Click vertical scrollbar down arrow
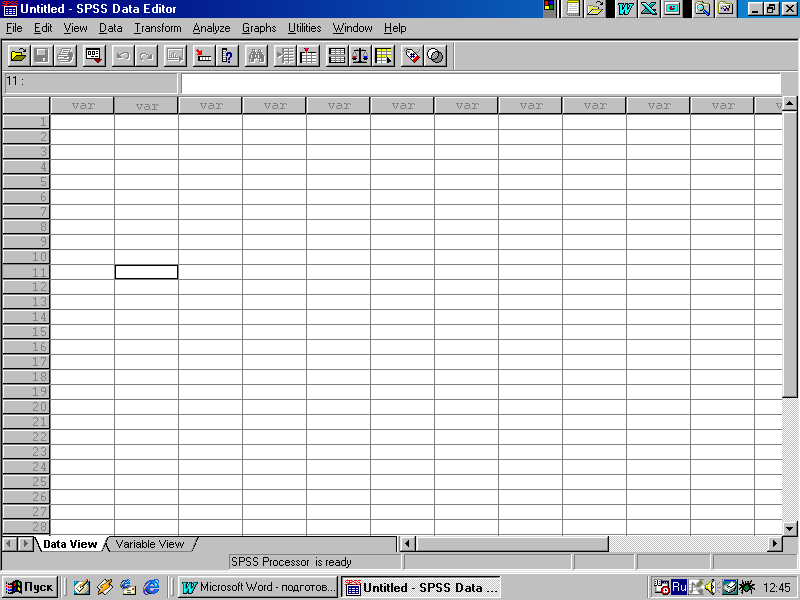 pos(790,529)
